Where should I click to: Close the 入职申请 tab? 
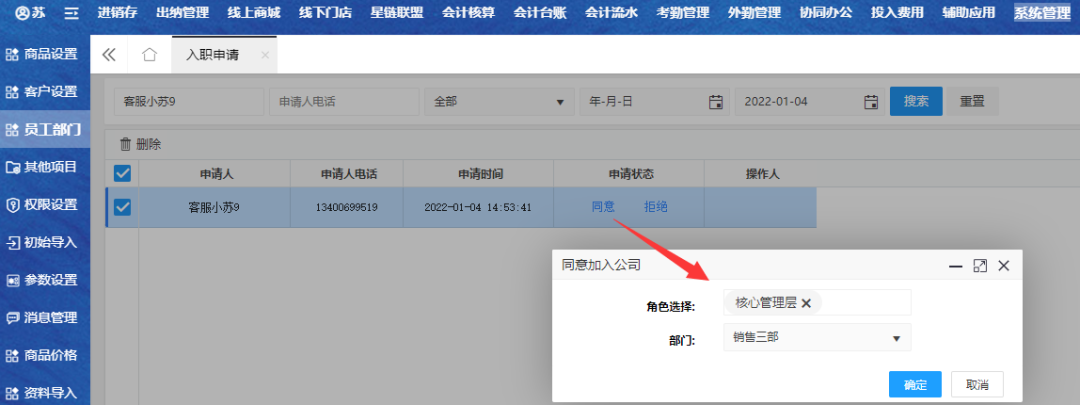(x=265, y=56)
